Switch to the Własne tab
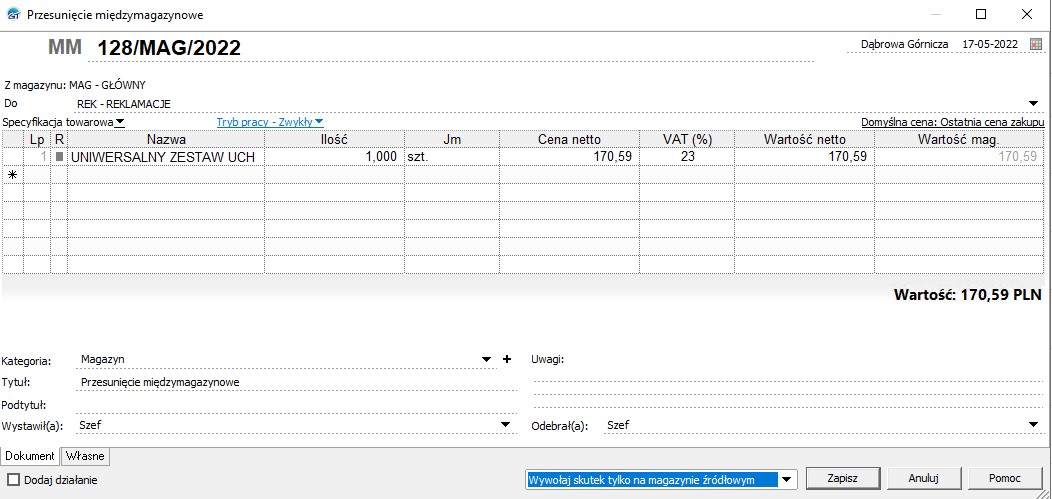The height and width of the screenshot is (499, 1052). (85, 456)
